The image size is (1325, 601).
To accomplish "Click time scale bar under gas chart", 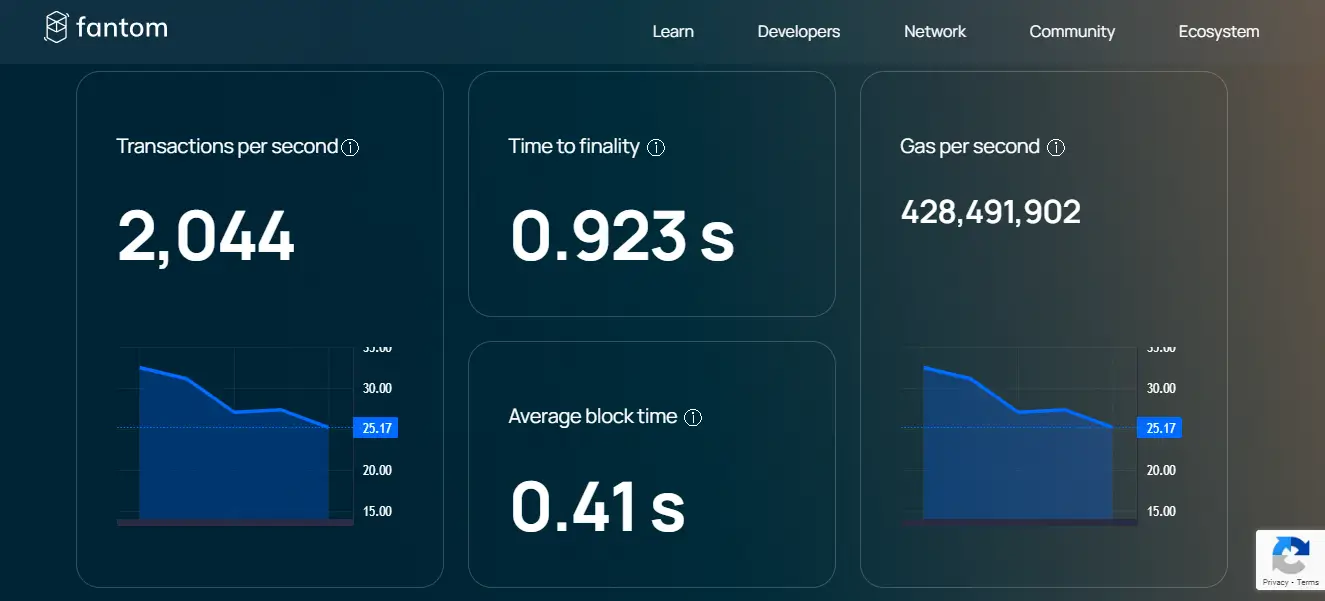I will 1019,522.
